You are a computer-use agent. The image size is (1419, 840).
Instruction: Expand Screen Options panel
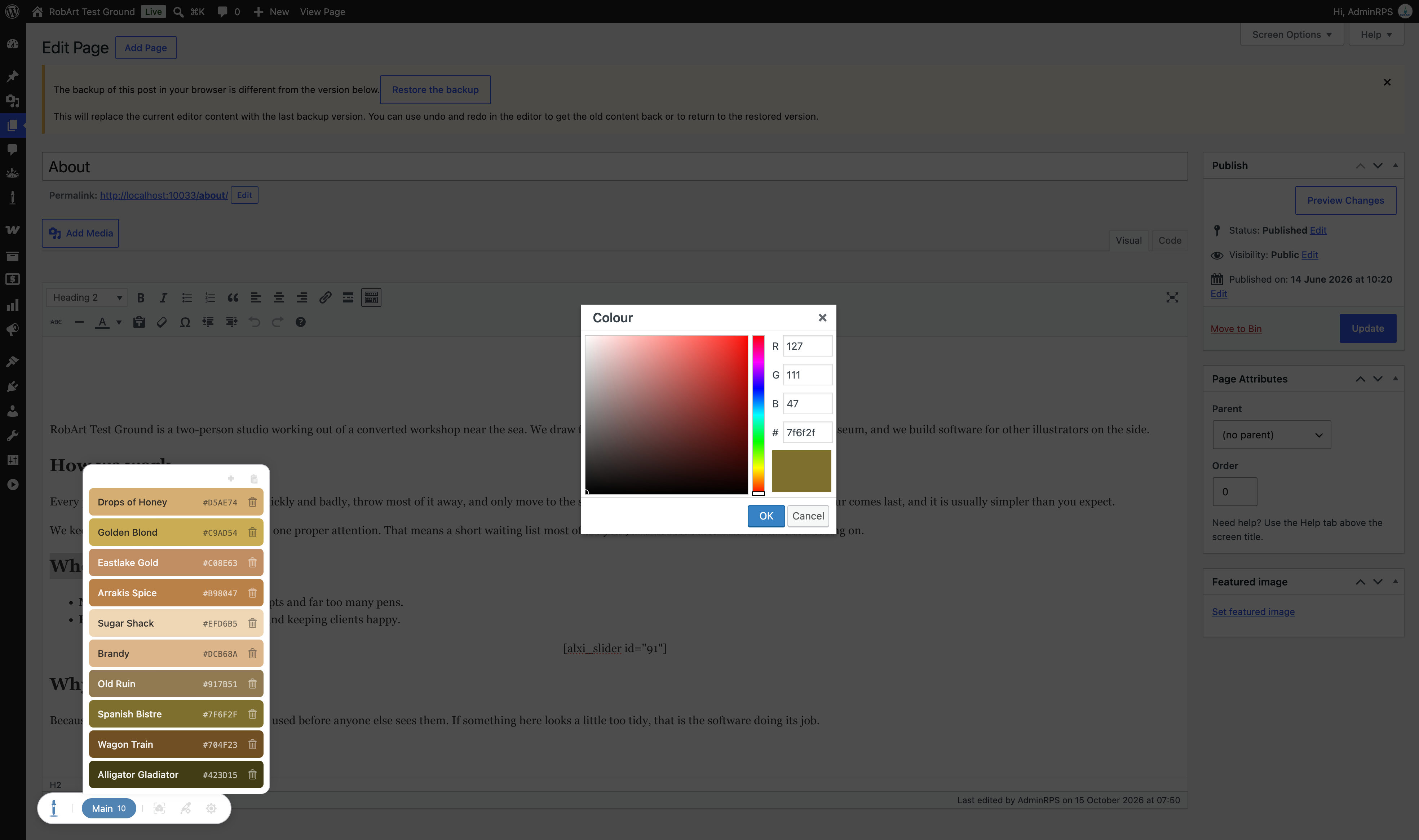coord(1292,35)
